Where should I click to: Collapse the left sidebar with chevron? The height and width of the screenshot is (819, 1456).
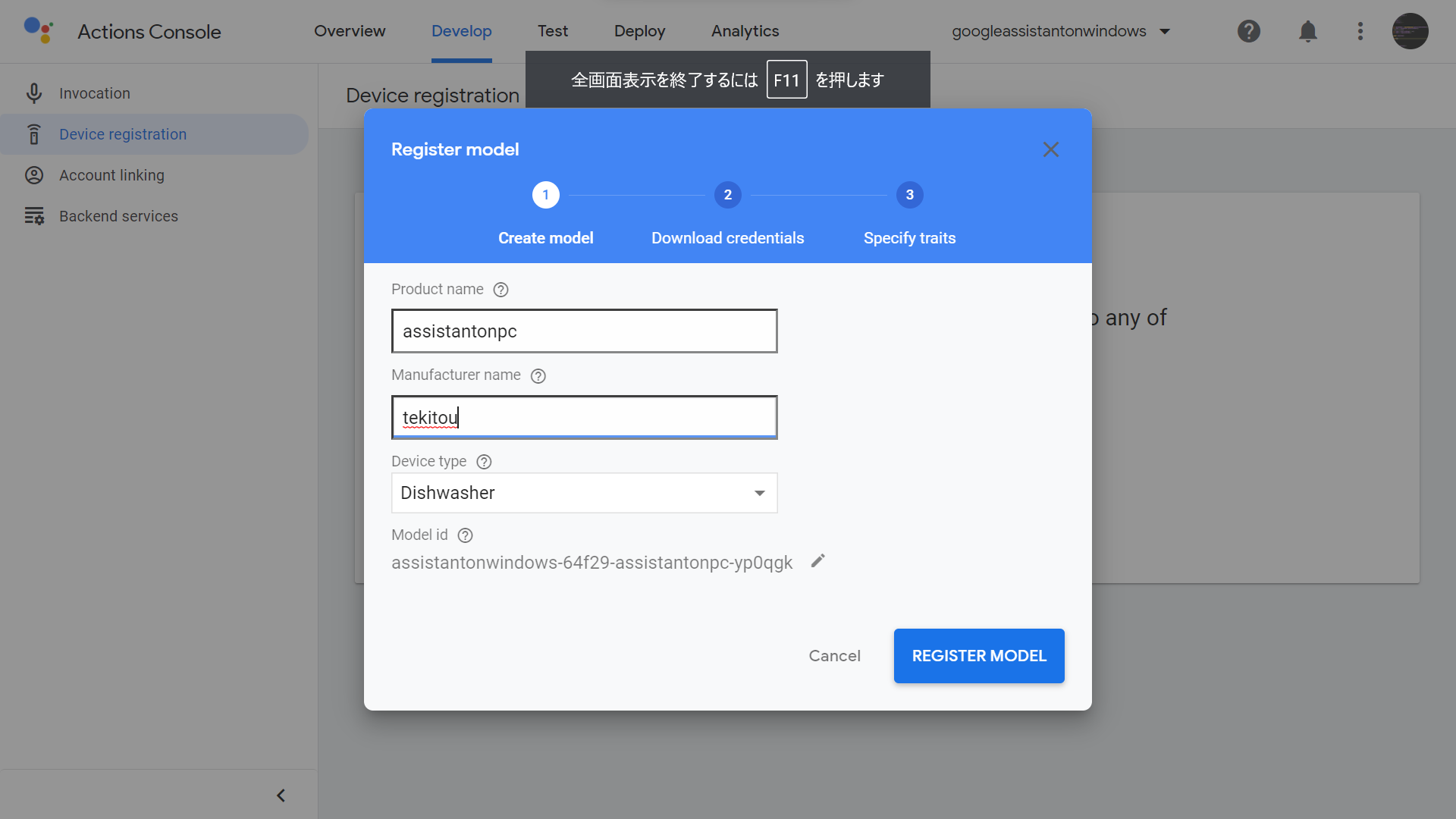pyautogui.click(x=281, y=795)
